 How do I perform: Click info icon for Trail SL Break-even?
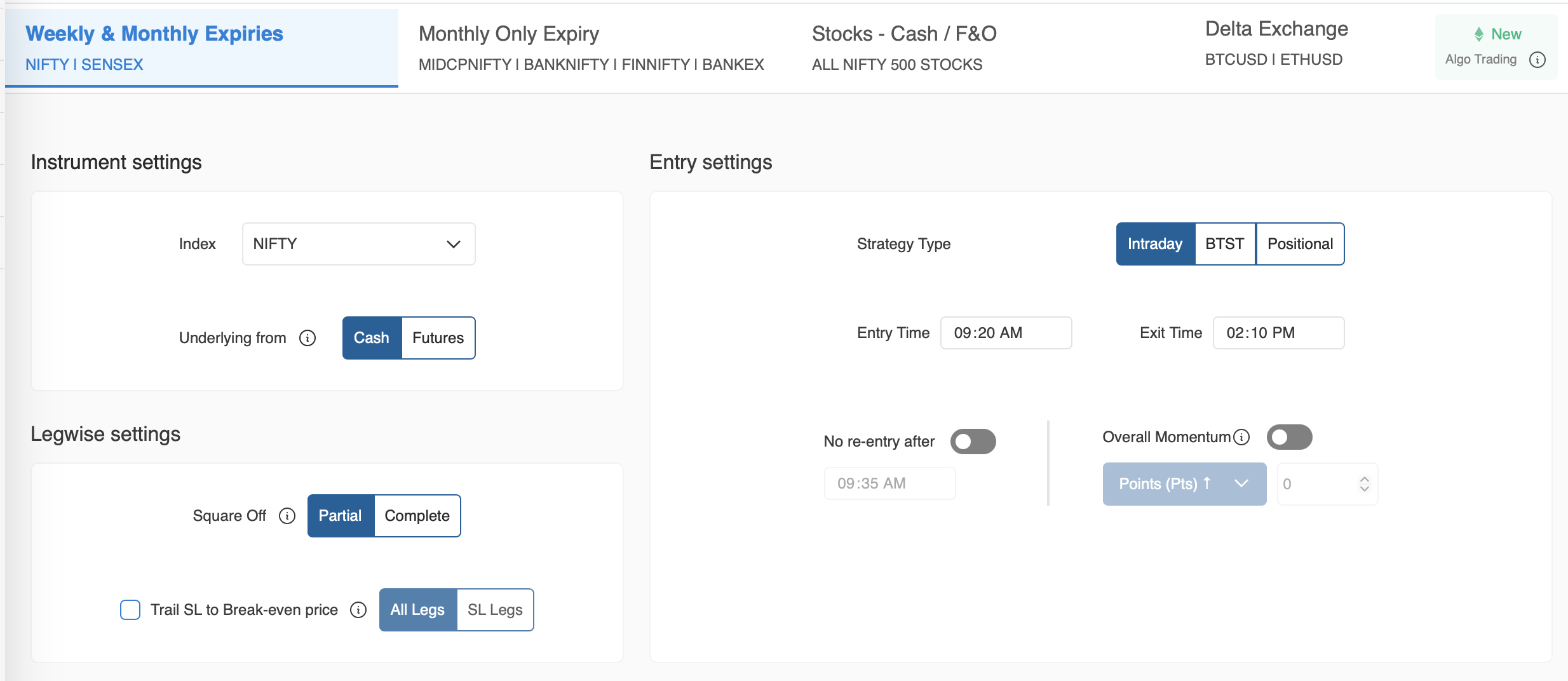358,610
